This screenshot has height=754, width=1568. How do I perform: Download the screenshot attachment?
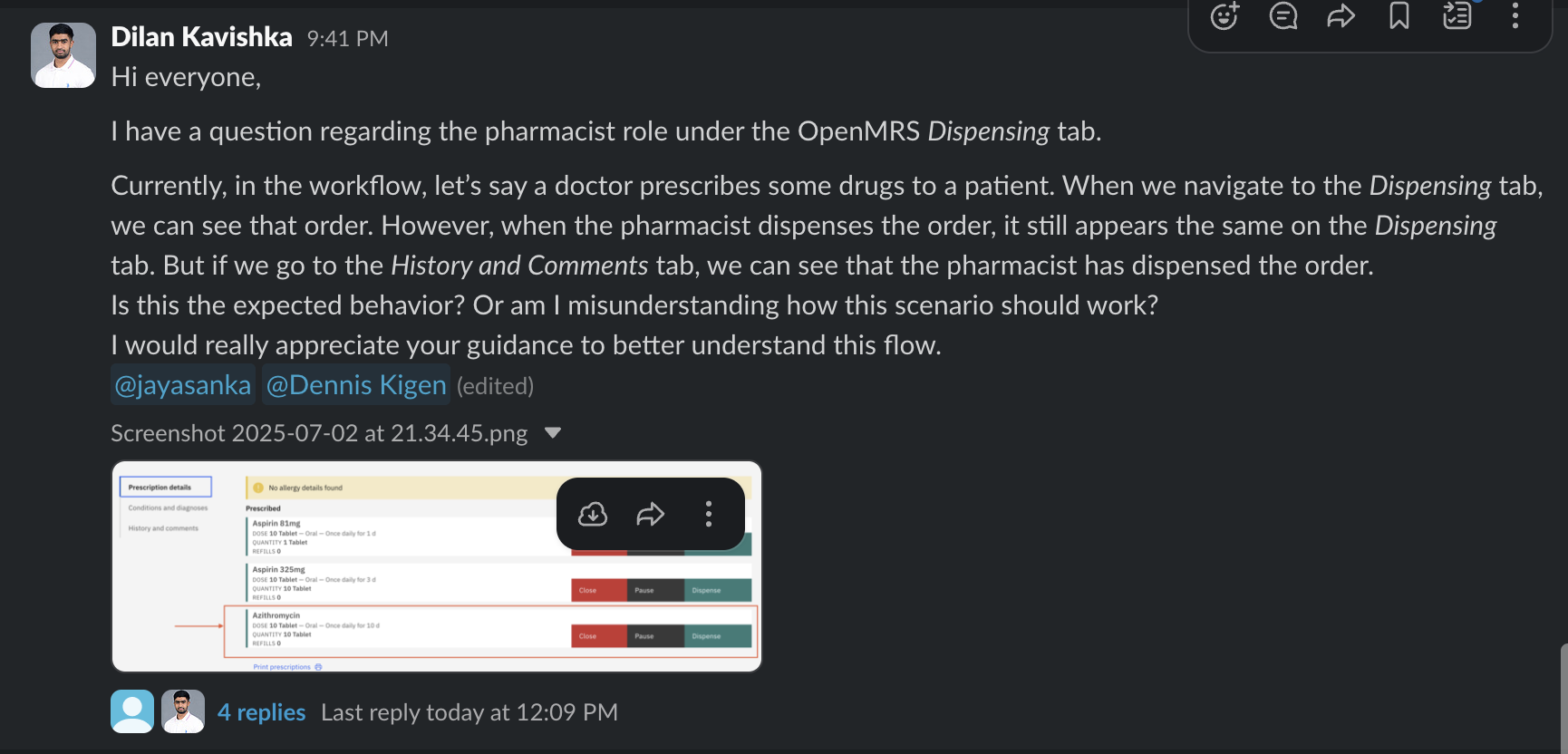tap(593, 515)
